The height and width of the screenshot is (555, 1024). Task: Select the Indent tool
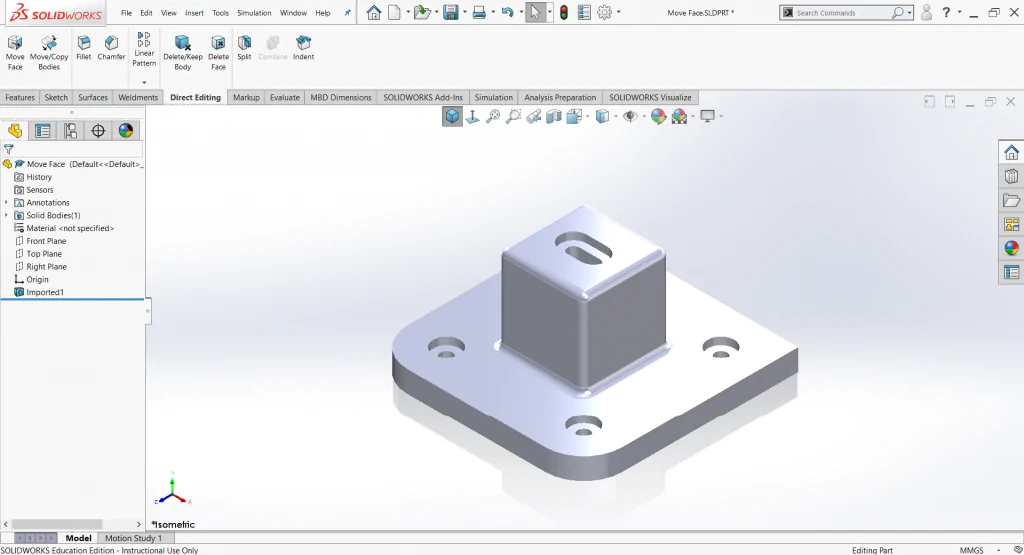tap(304, 48)
